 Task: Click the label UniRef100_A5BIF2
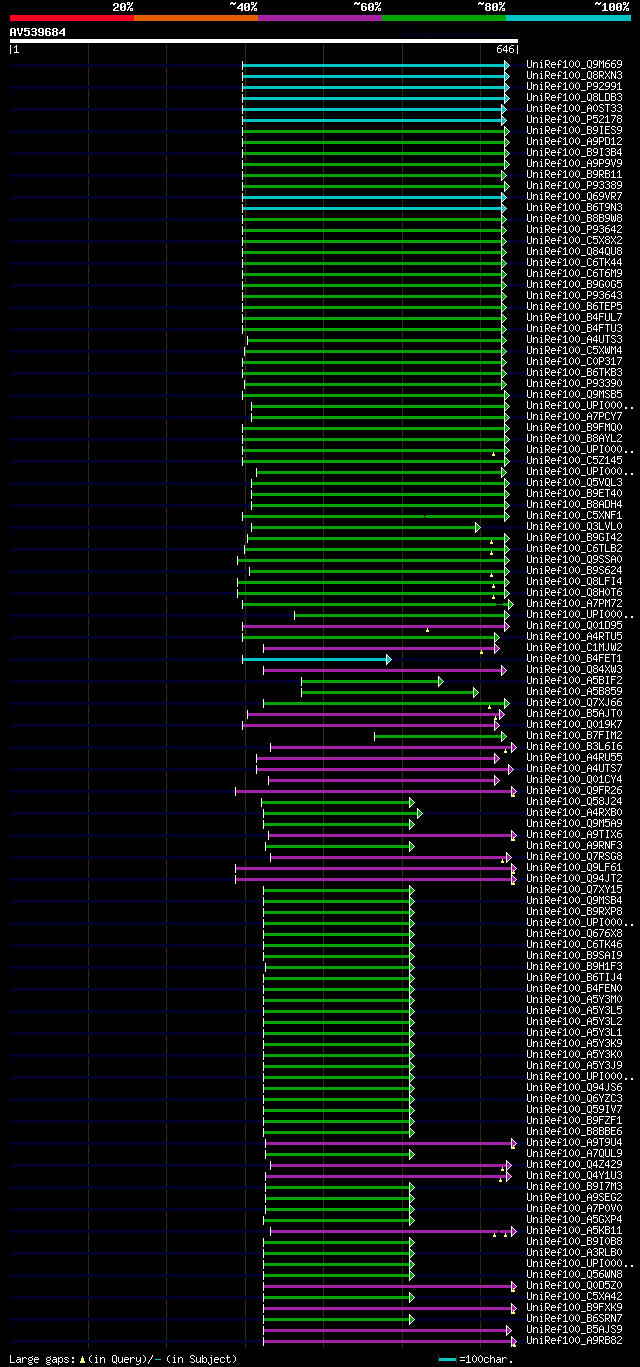pos(574,681)
